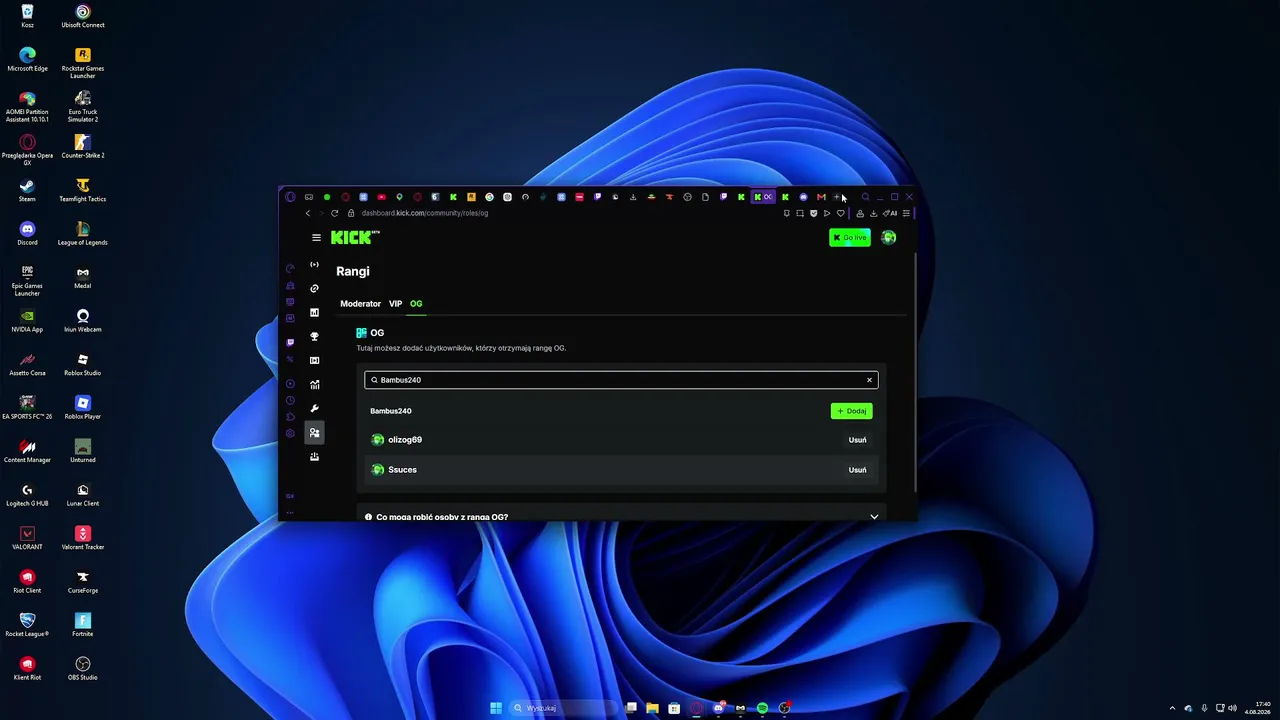Click the browser address bar URL
1280x720 pixels.
(x=425, y=213)
